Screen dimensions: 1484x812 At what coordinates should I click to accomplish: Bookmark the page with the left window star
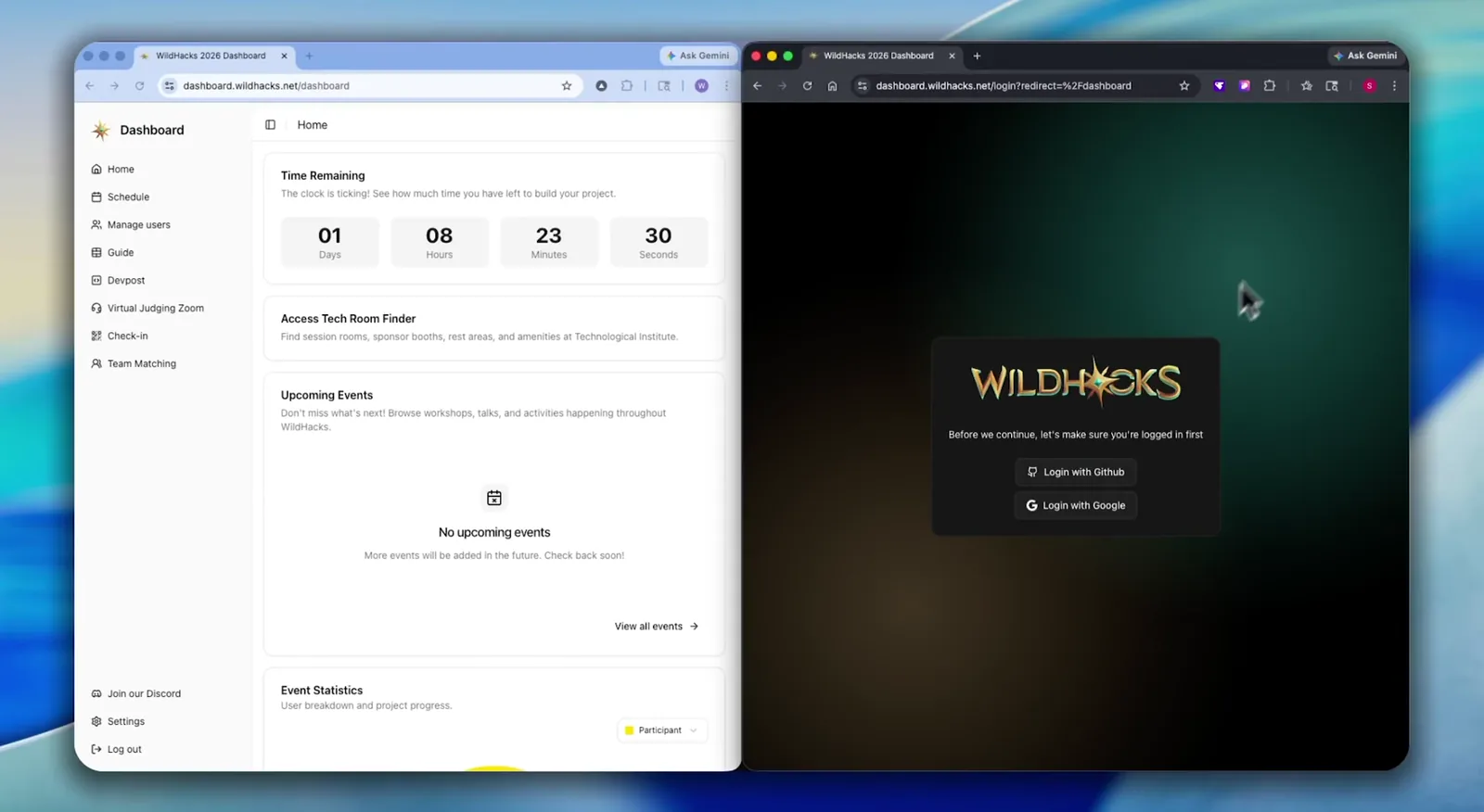[x=567, y=85]
